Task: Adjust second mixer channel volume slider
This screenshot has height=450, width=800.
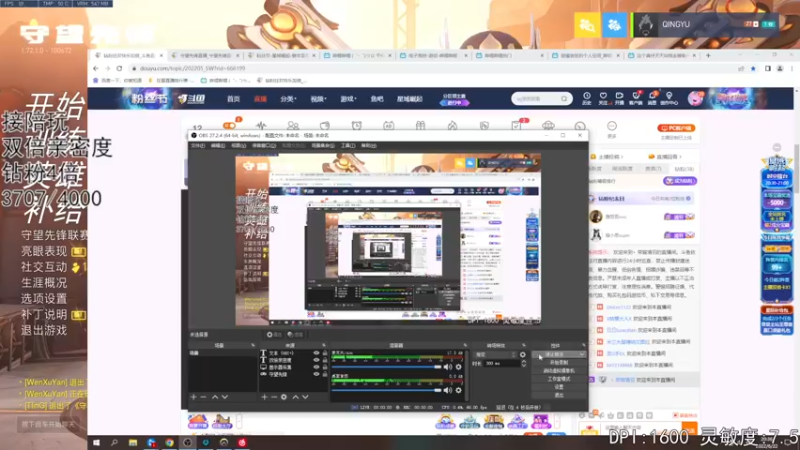Action: click(x=386, y=390)
